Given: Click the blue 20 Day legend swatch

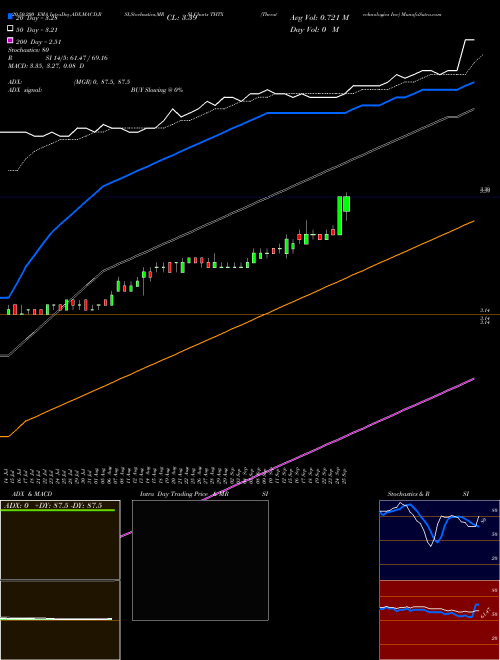Looking at the screenshot, I should point(10,17).
